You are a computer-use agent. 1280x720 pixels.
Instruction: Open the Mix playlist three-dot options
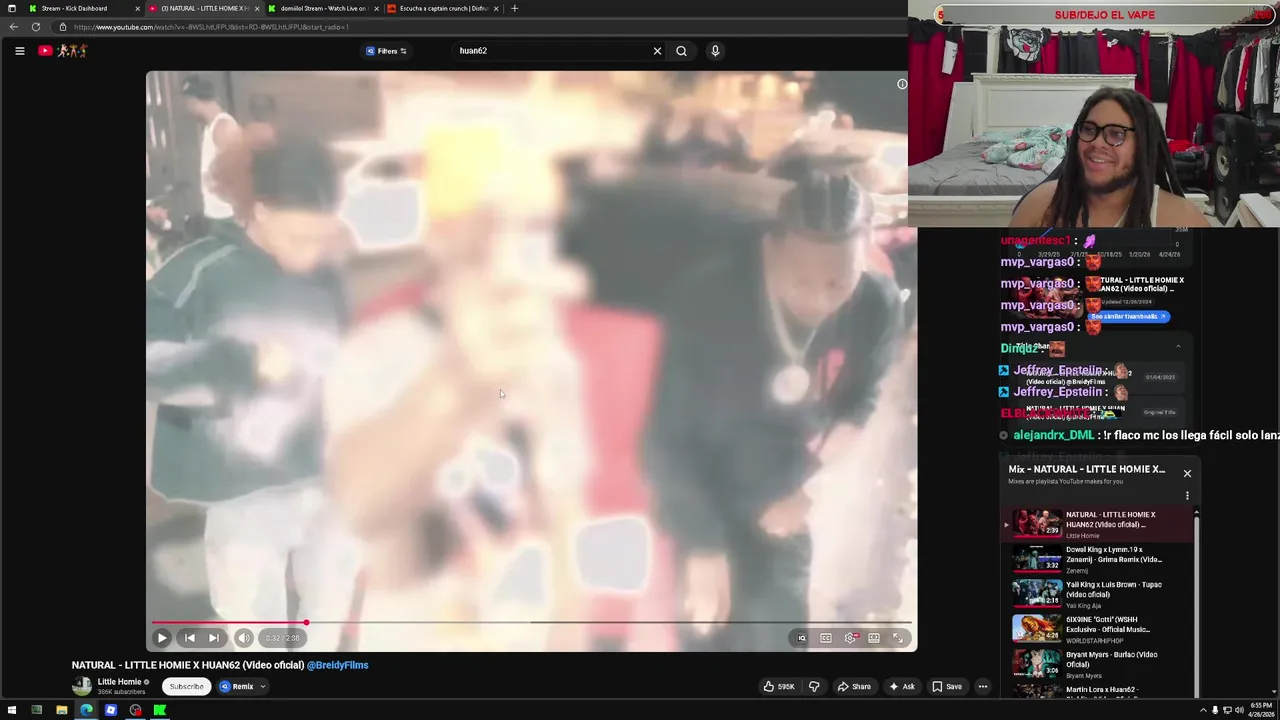pos(1187,495)
